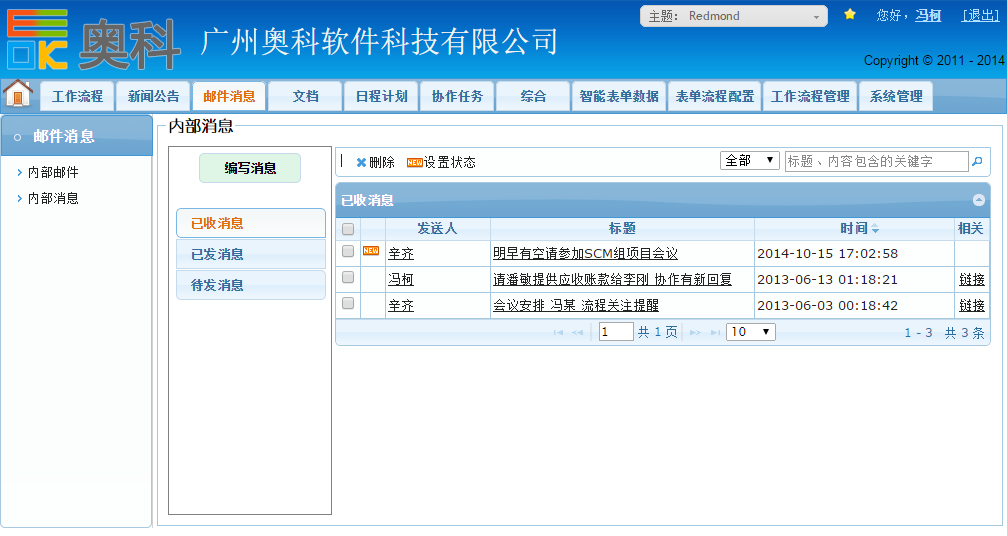Viewport: 1007px width, 536px height.
Task: Open the rows-per-page dropdown showing 10
Action: [x=750, y=332]
